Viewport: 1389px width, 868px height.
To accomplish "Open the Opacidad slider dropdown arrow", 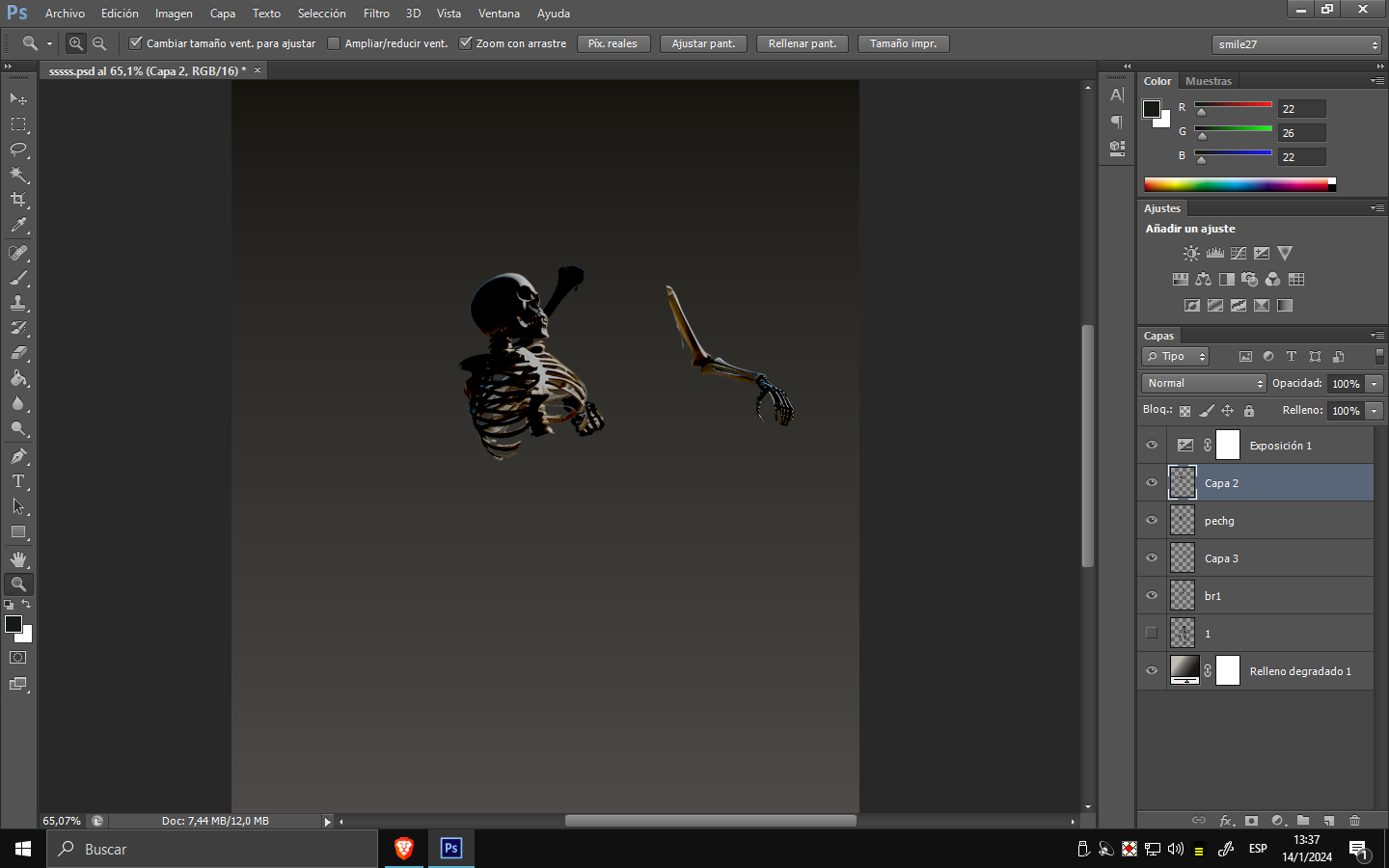I will tap(1375, 384).
